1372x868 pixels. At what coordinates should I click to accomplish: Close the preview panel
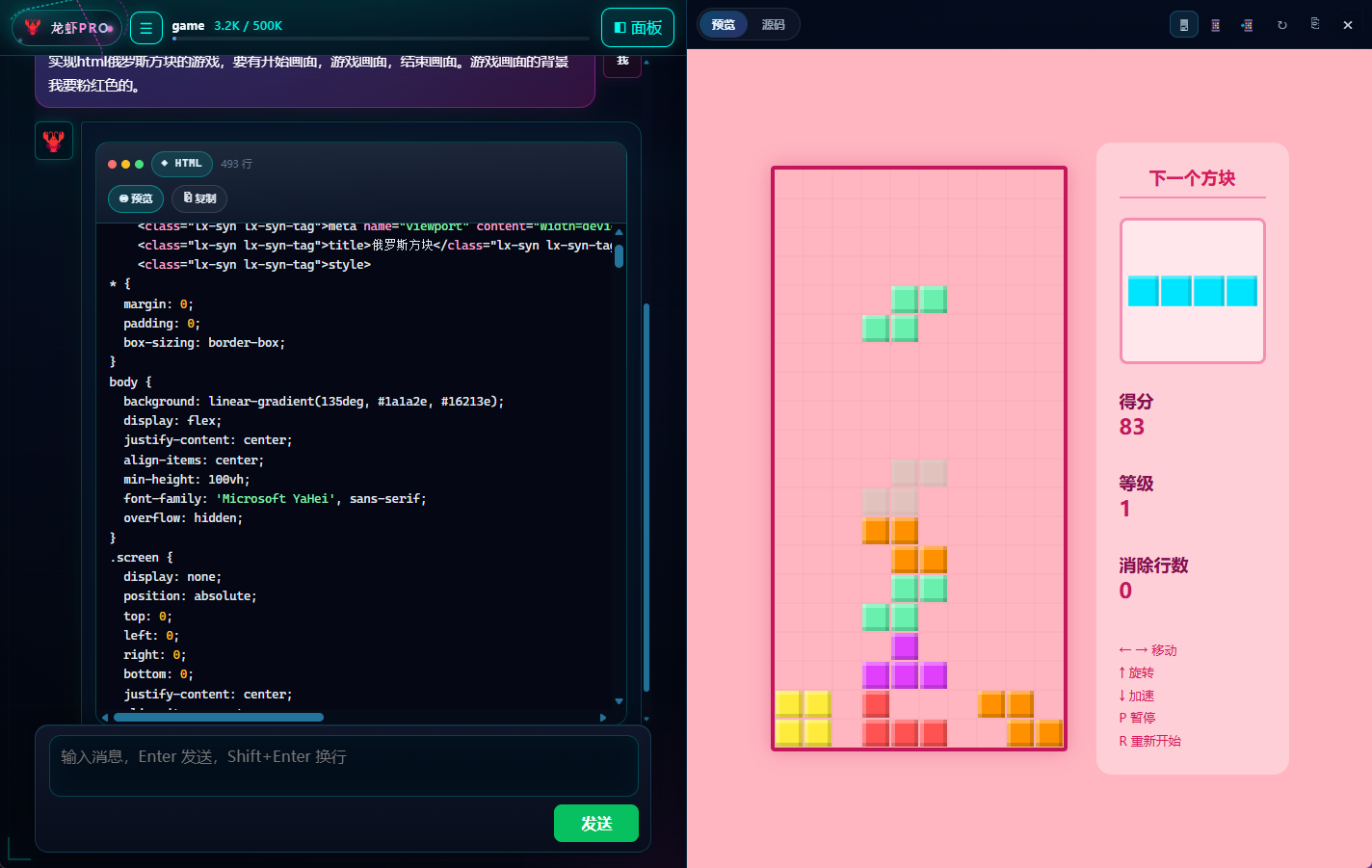[1348, 25]
